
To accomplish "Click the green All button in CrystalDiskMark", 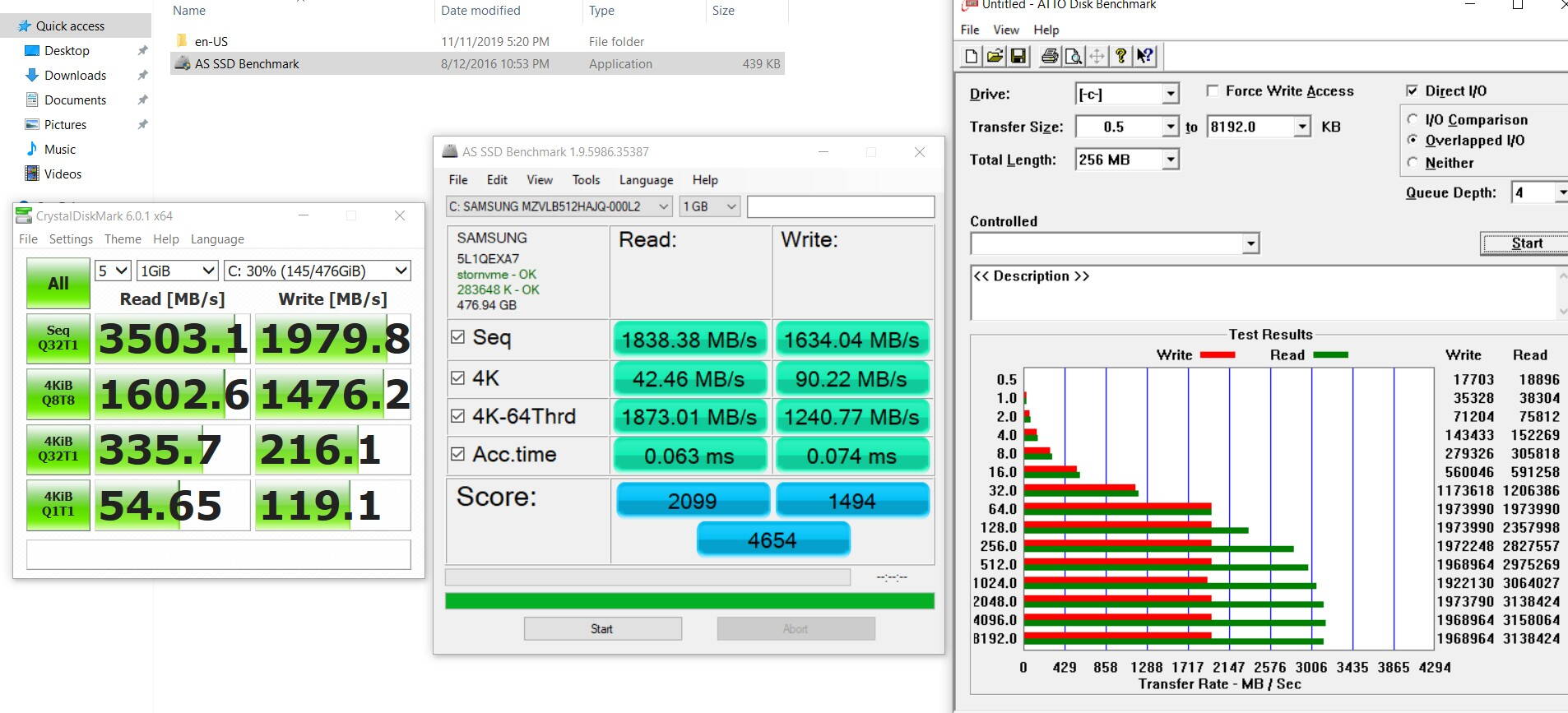I will (x=58, y=283).
